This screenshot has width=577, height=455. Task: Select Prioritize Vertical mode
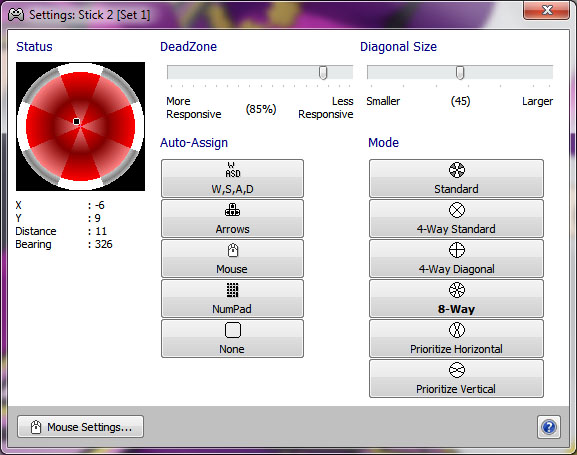tap(456, 379)
